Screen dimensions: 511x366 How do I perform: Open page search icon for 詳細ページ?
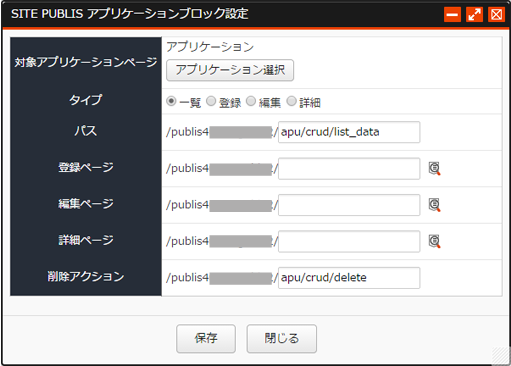(434, 241)
